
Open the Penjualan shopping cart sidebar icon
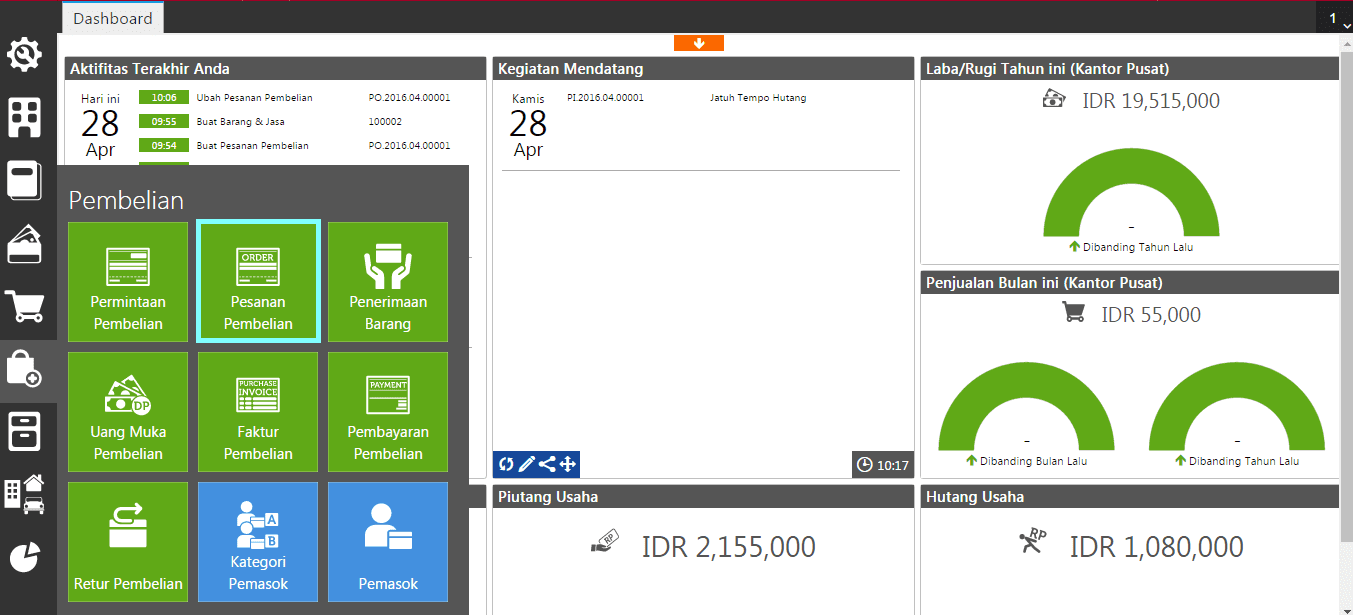pos(26,307)
